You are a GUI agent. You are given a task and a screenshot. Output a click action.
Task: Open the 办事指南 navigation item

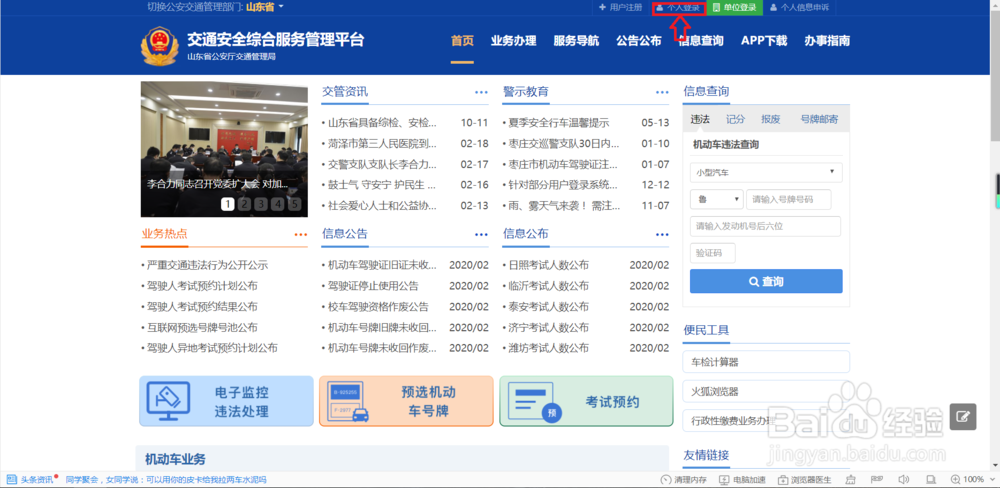pos(827,41)
